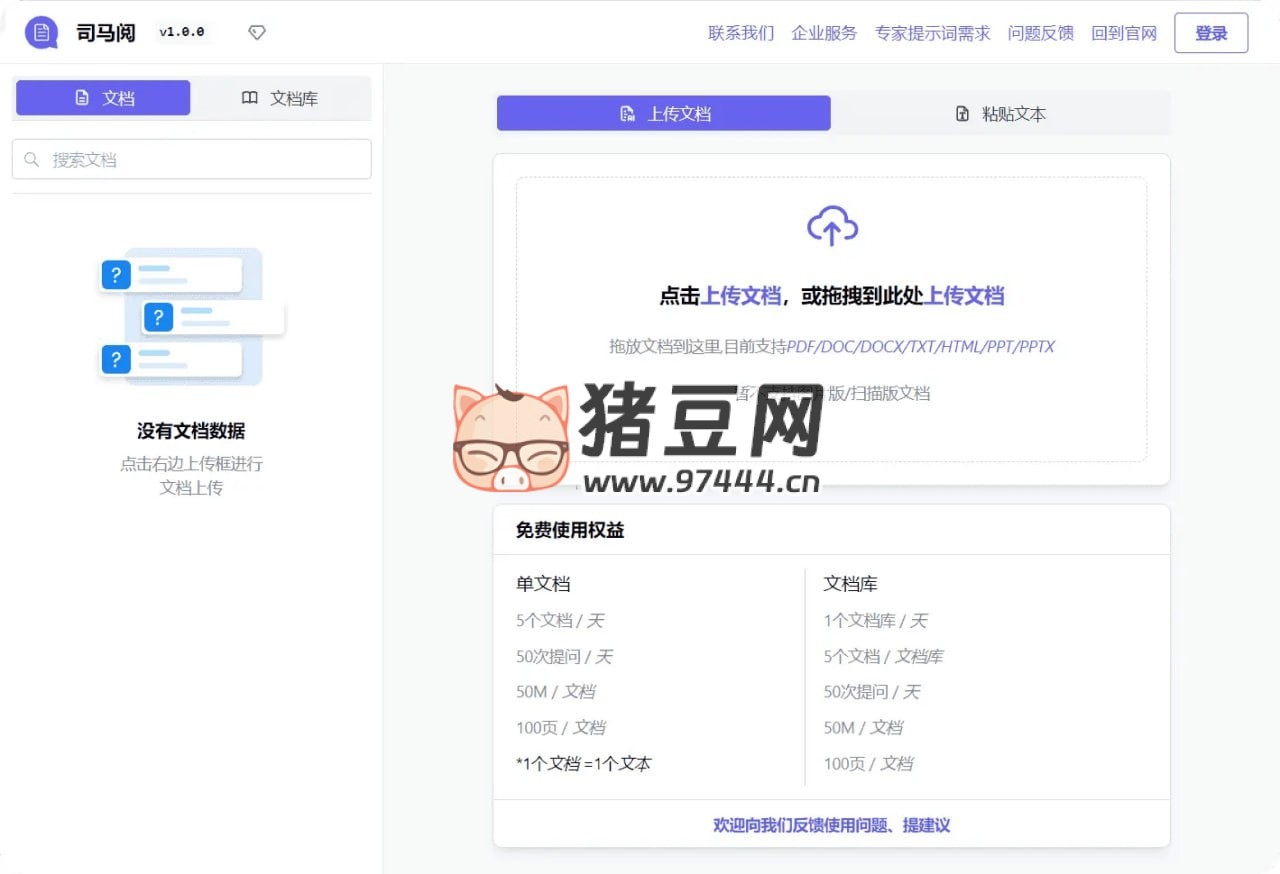Click the search magnifier icon
The height and width of the screenshot is (874, 1280).
pyautogui.click(x=33, y=159)
